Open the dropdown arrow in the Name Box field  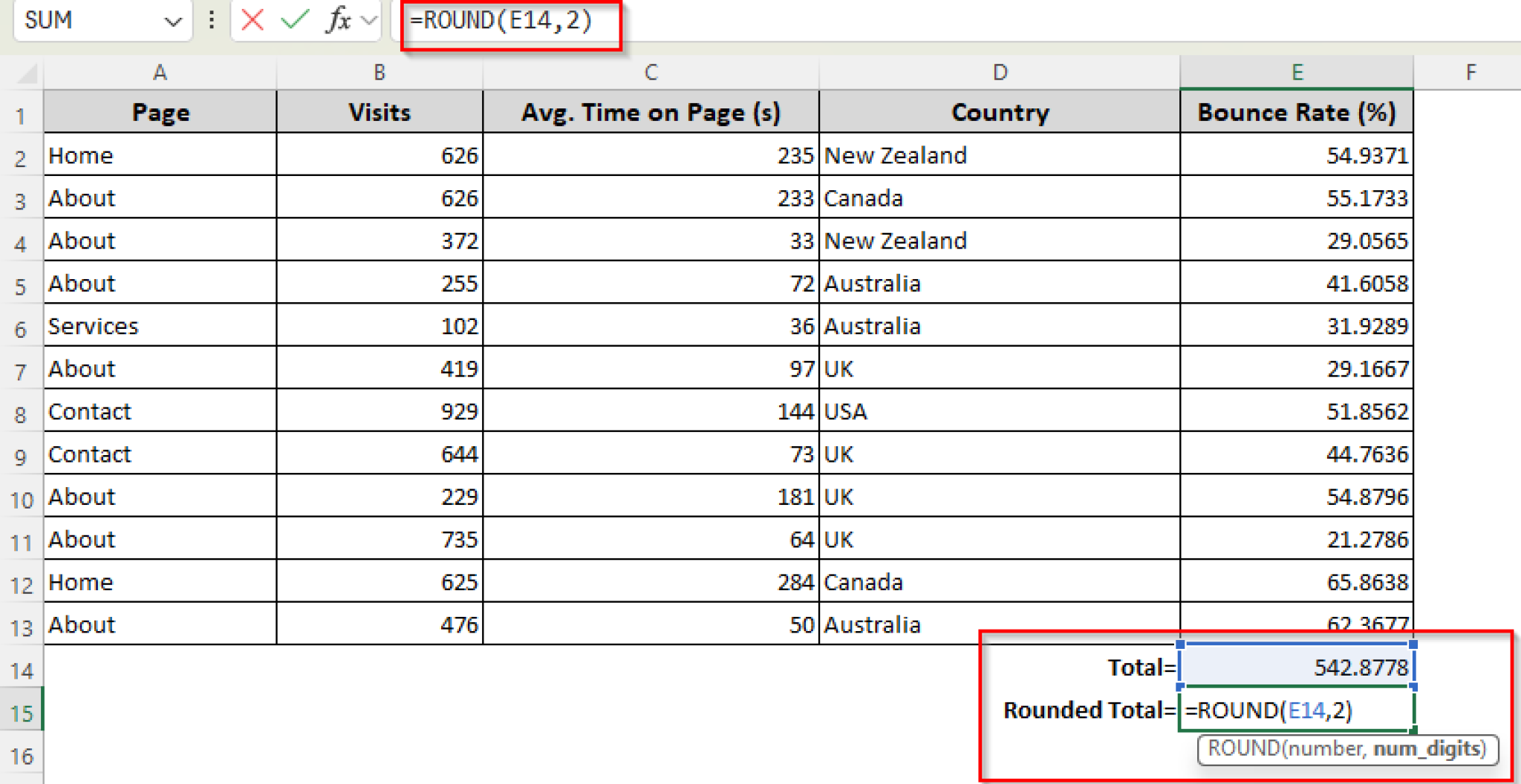[173, 21]
